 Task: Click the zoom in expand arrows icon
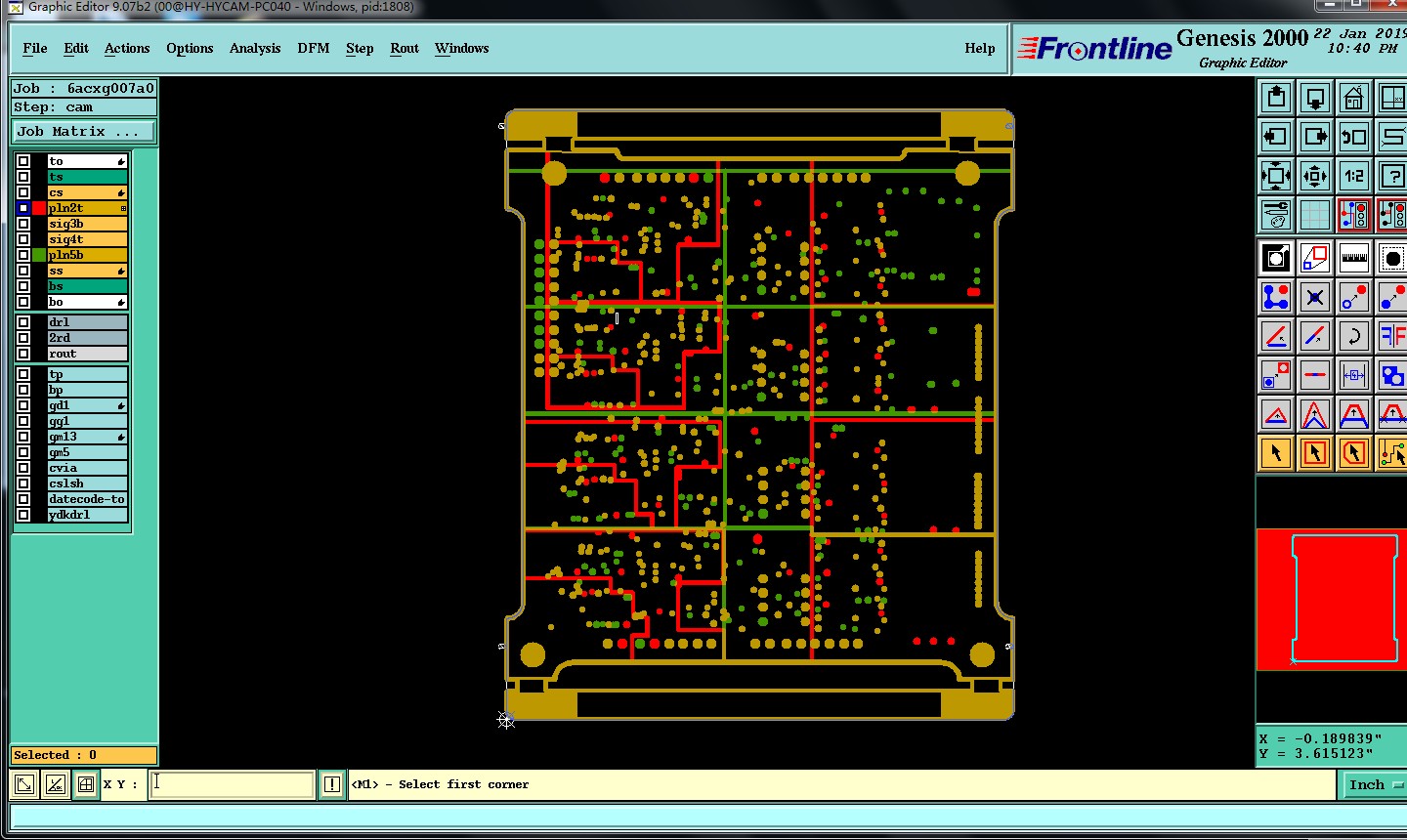tap(1276, 176)
